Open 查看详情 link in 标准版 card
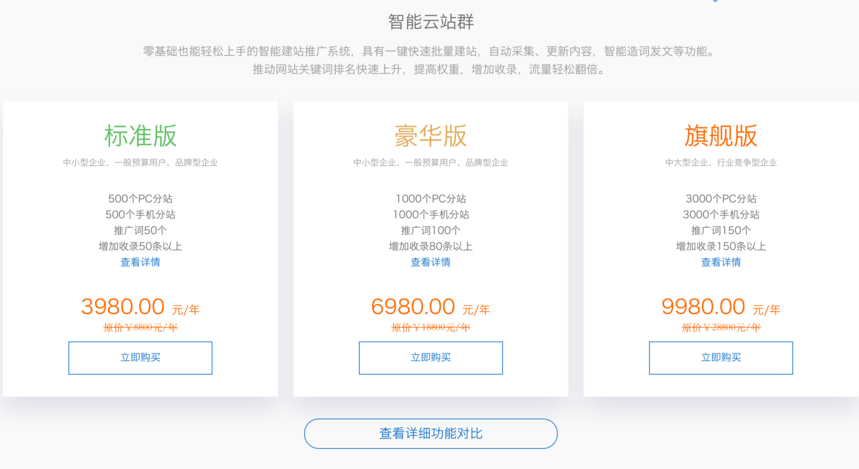 click(140, 262)
